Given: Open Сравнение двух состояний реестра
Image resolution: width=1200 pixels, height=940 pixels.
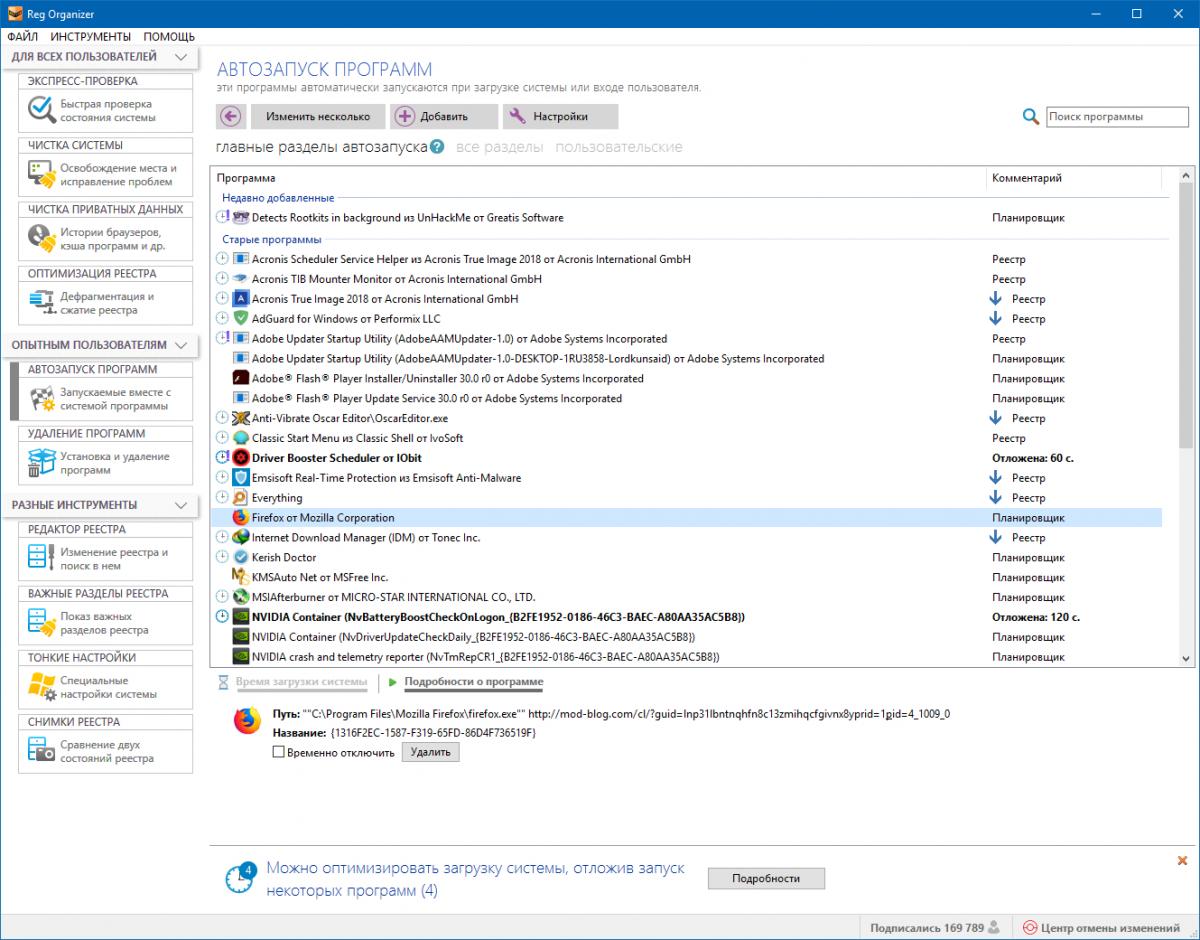Looking at the screenshot, I should coord(106,751).
